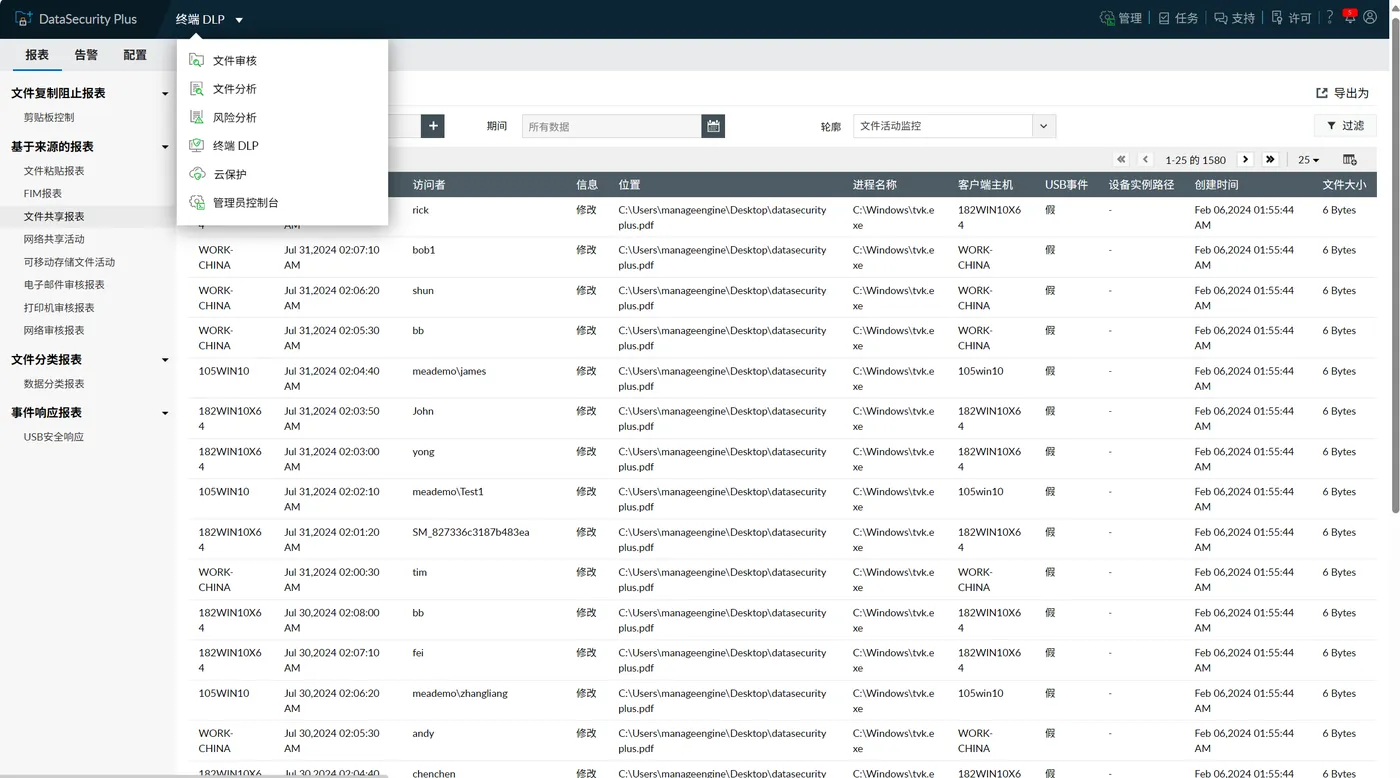Open the 25 rows-per-page dropdown
The height and width of the screenshot is (778, 1400).
point(1308,160)
